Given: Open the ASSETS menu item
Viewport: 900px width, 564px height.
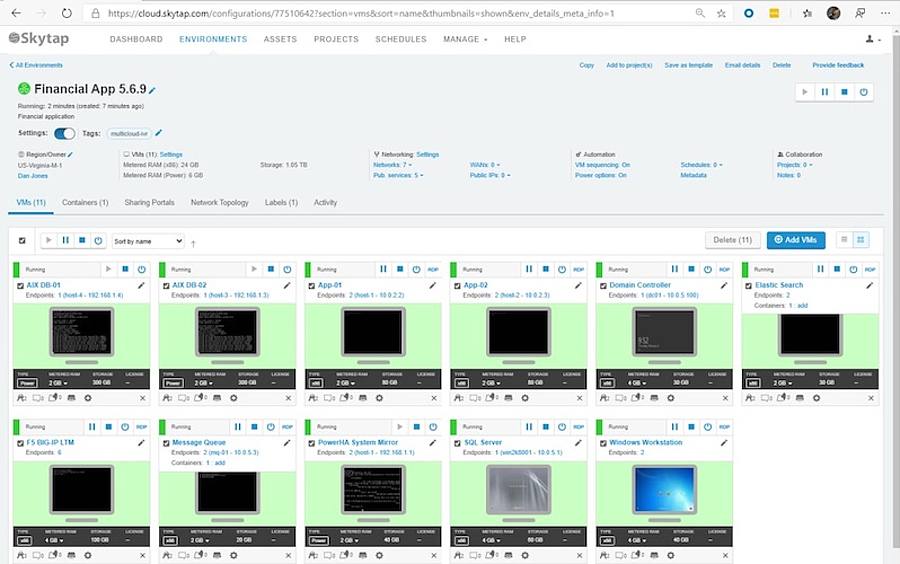Looking at the screenshot, I should 280,39.
